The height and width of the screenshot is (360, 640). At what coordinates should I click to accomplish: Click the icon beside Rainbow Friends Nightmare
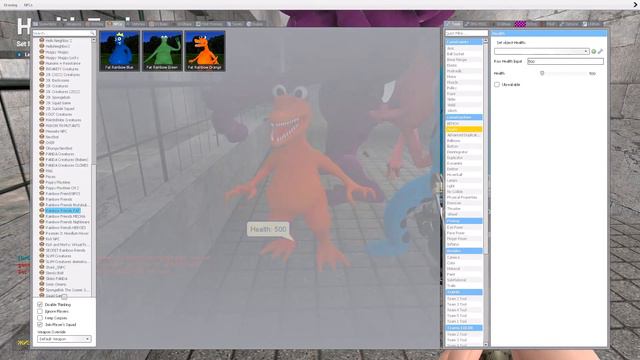click(42, 222)
